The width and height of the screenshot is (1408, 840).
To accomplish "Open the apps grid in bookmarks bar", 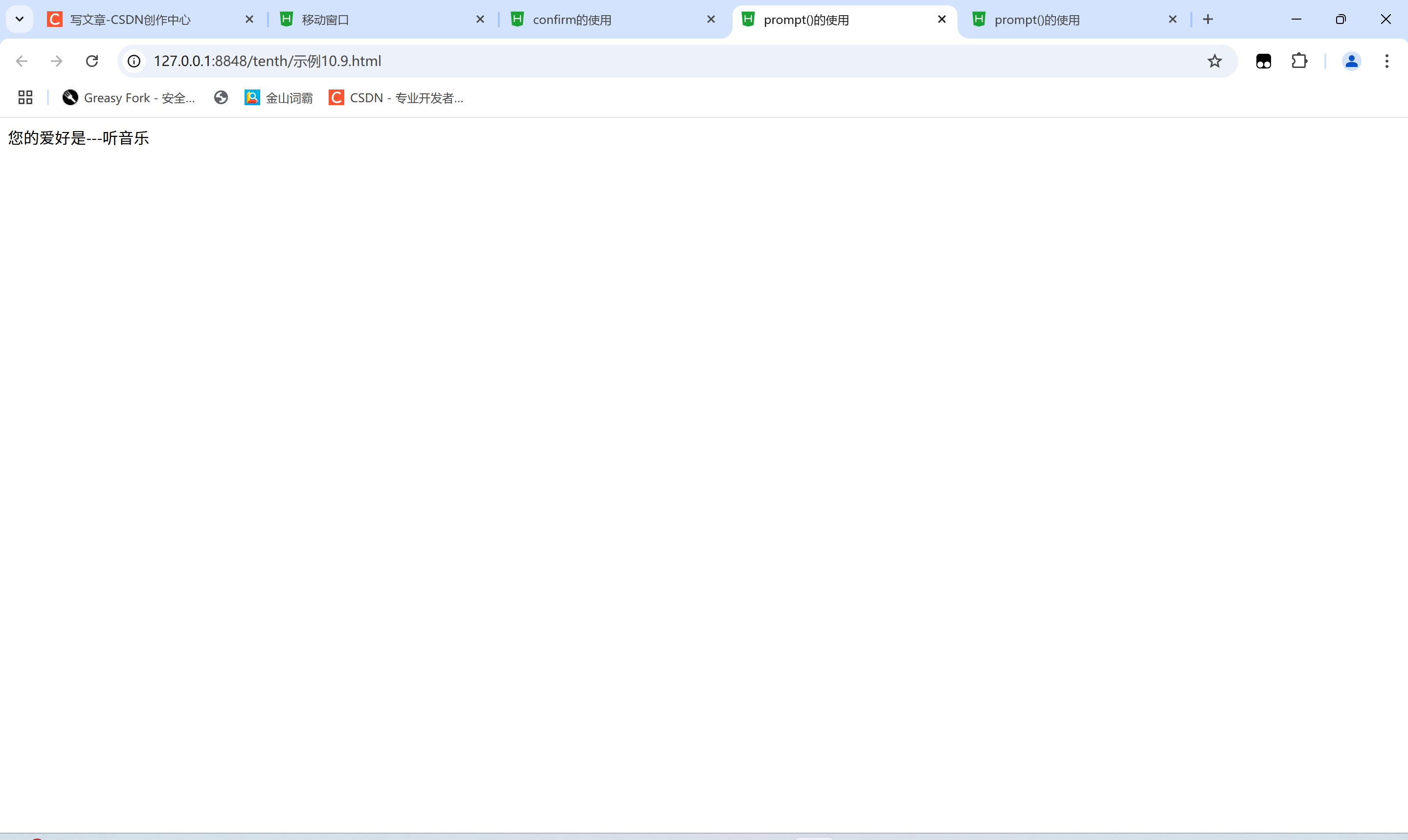I will pyautogui.click(x=25, y=98).
